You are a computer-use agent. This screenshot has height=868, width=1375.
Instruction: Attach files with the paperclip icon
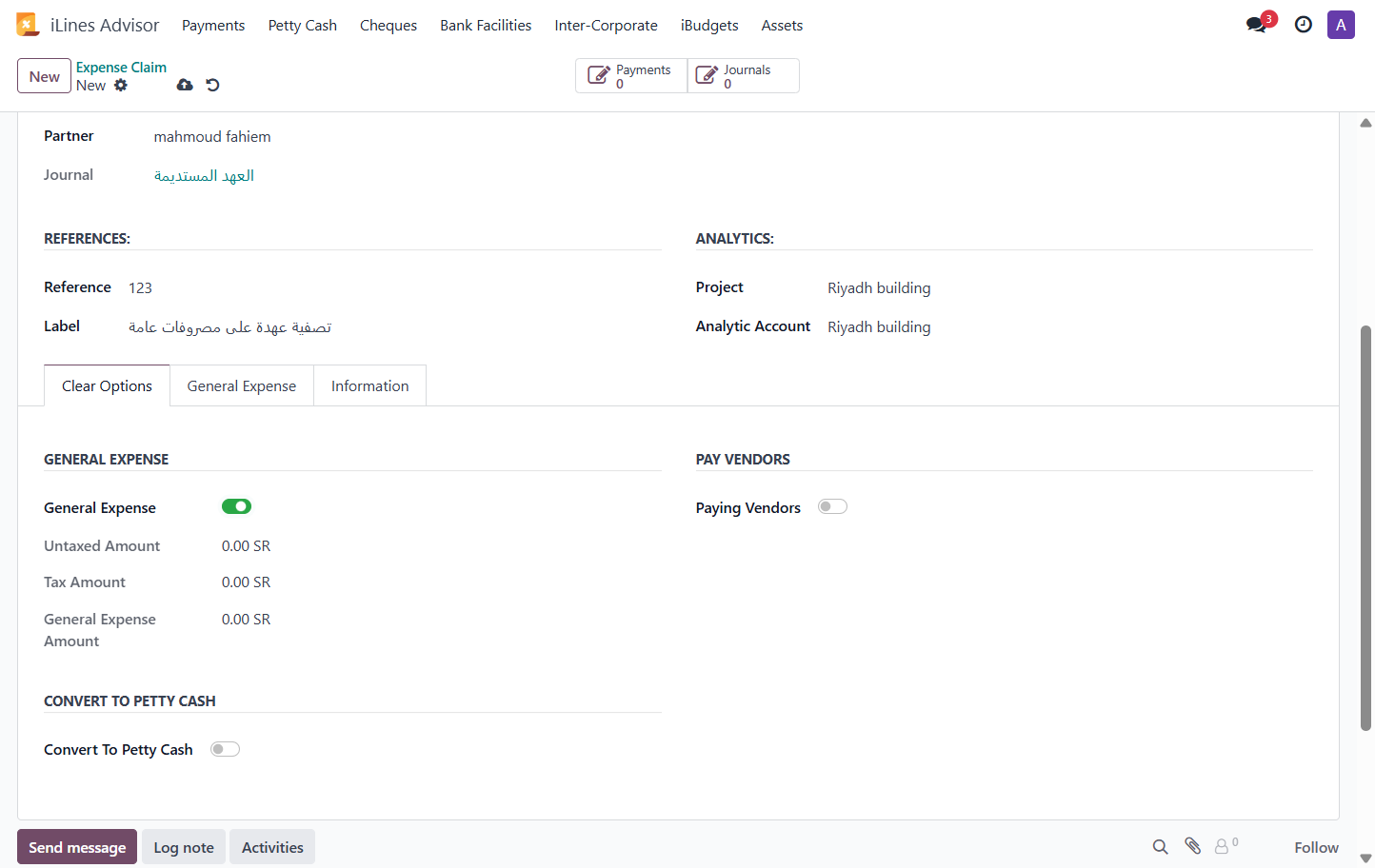point(1192,846)
